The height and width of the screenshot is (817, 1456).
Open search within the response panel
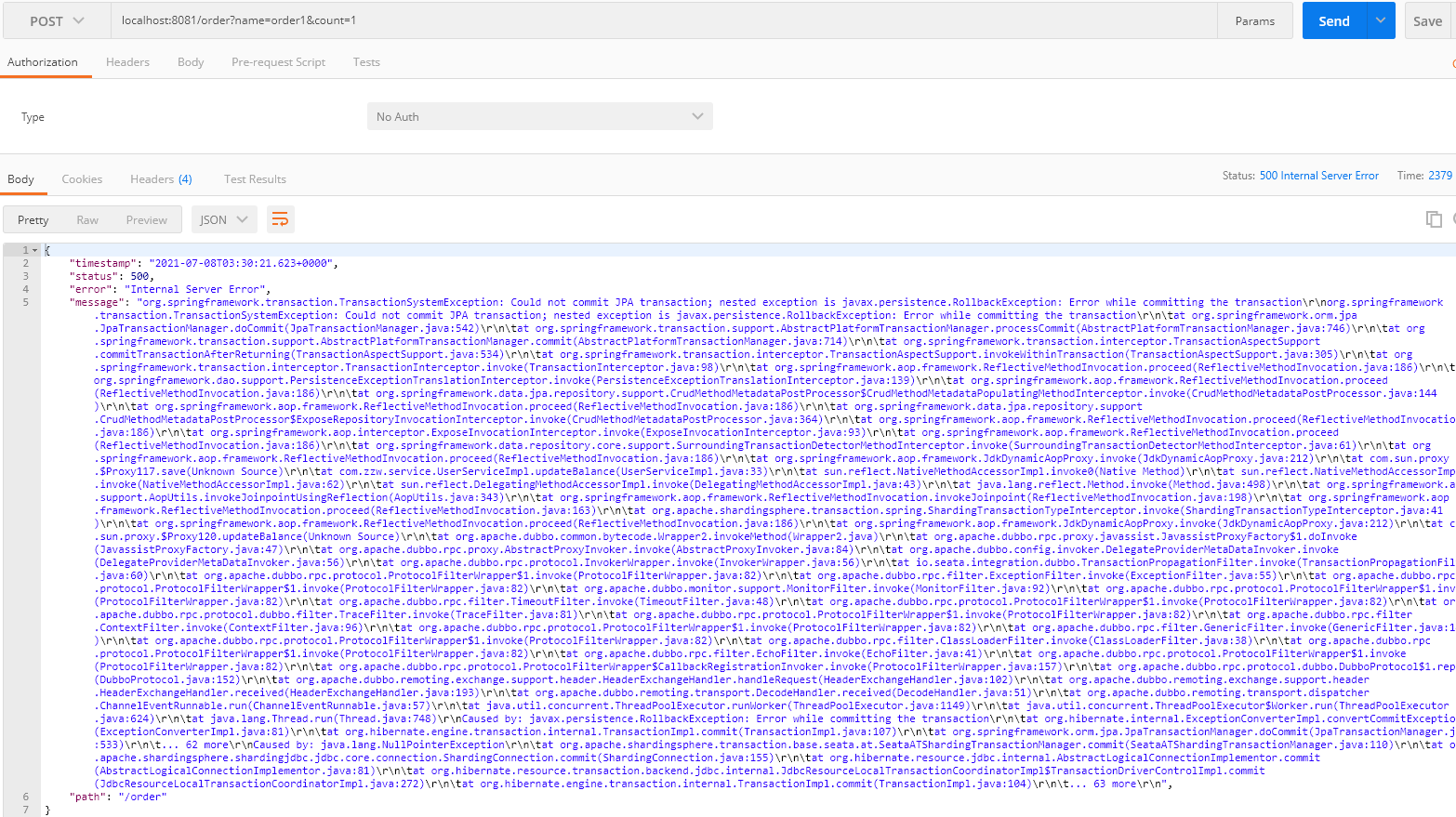[x=1452, y=219]
